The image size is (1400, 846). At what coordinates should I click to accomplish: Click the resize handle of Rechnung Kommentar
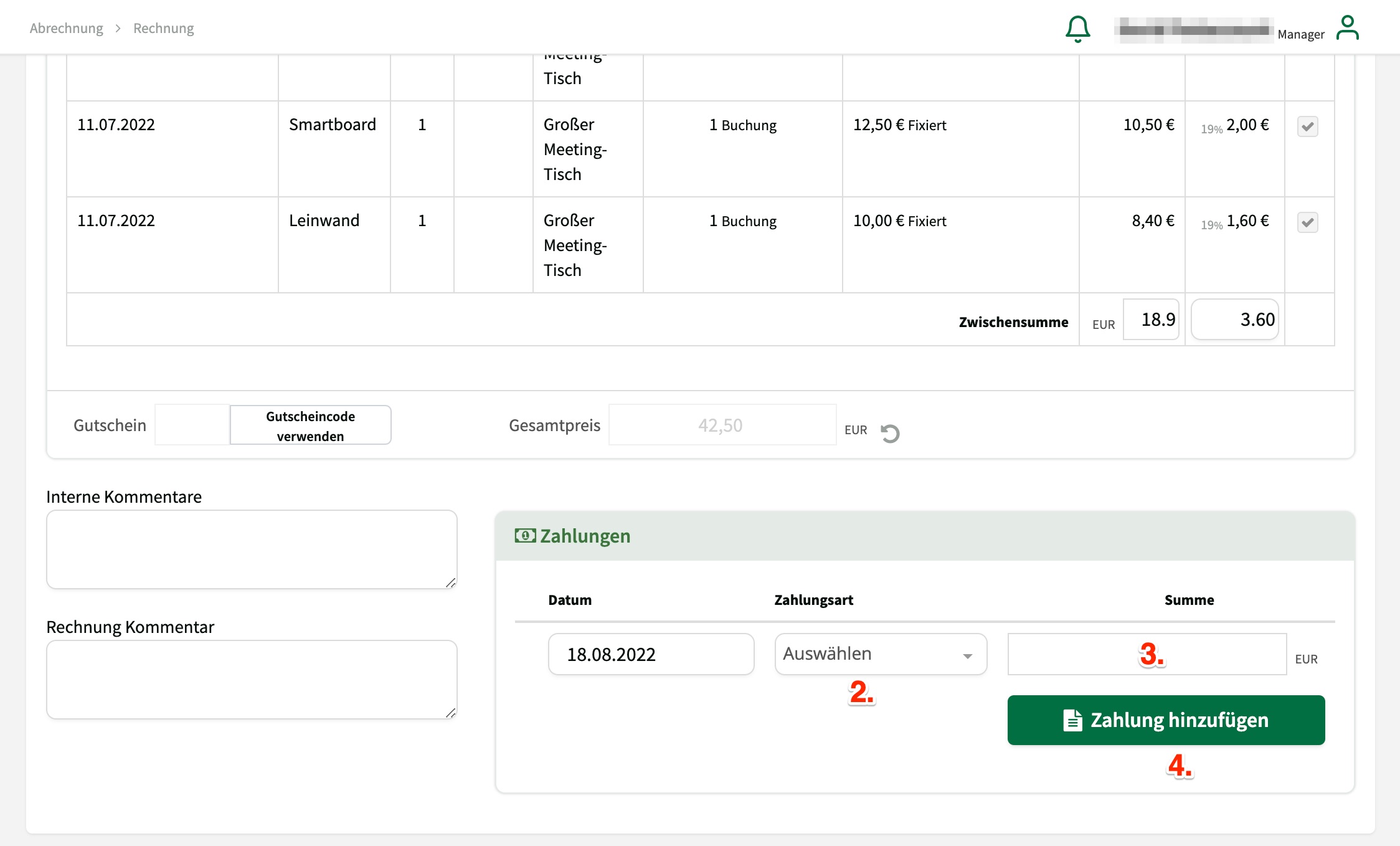(x=450, y=713)
